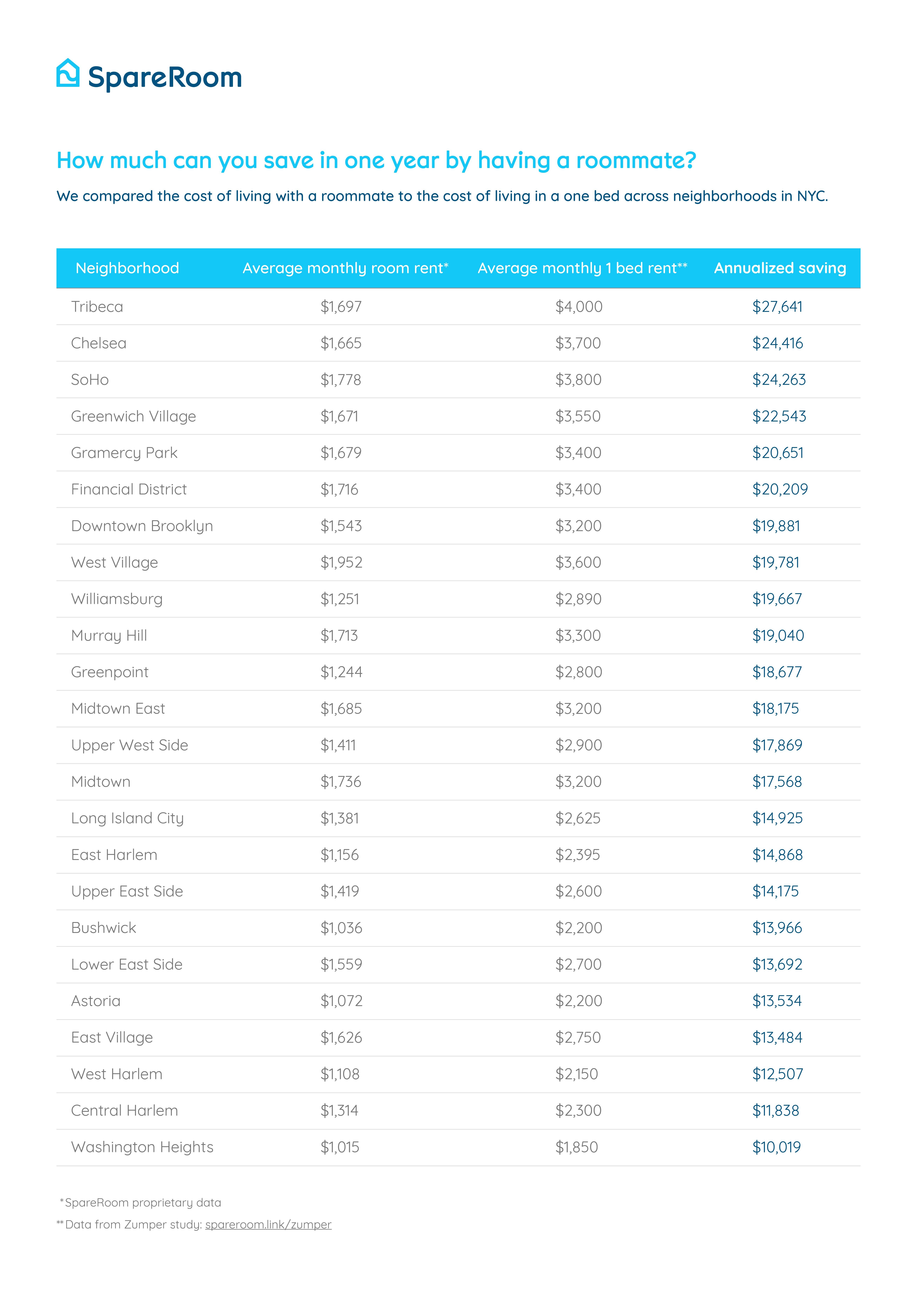Click the $4,000 Tribeca 1 bed rent
The height and width of the screenshot is (1306, 924).
[579, 307]
